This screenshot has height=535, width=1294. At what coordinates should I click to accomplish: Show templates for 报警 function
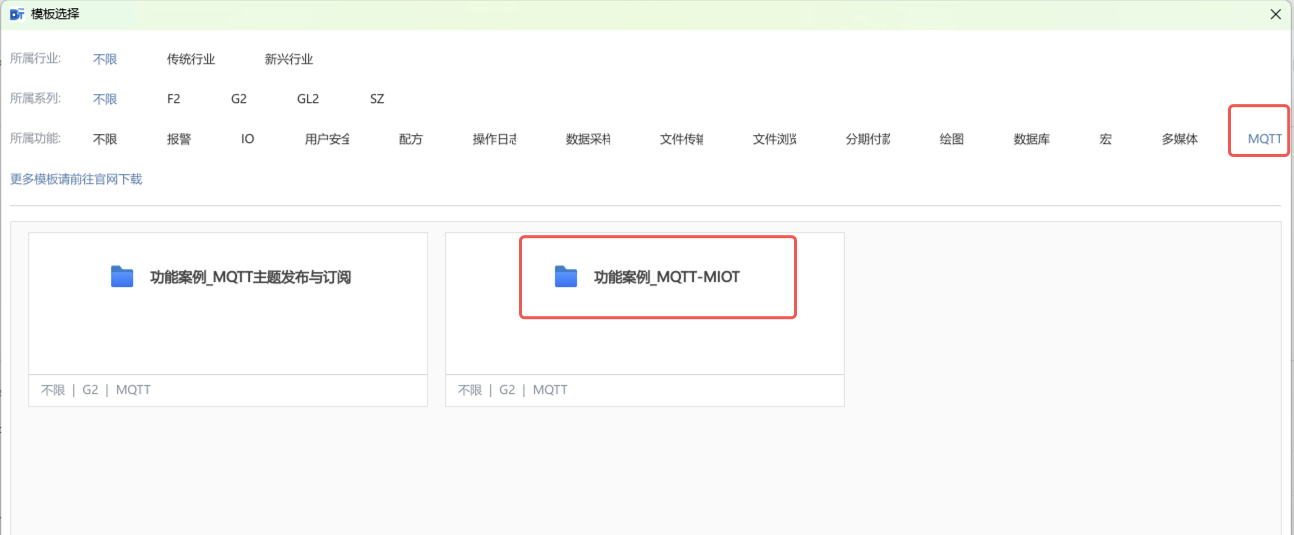point(179,139)
